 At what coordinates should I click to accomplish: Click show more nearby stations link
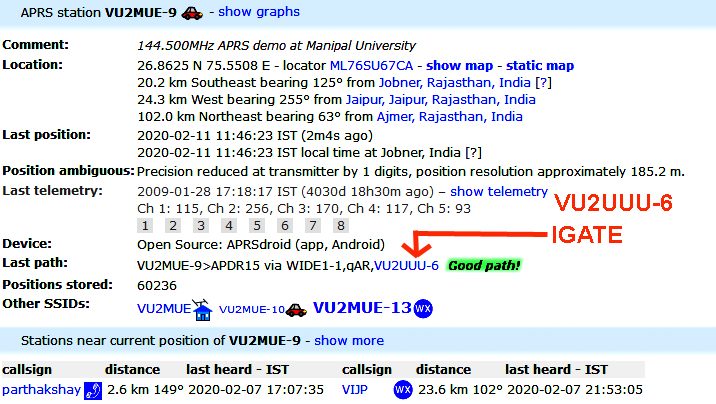(x=349, y=341)
